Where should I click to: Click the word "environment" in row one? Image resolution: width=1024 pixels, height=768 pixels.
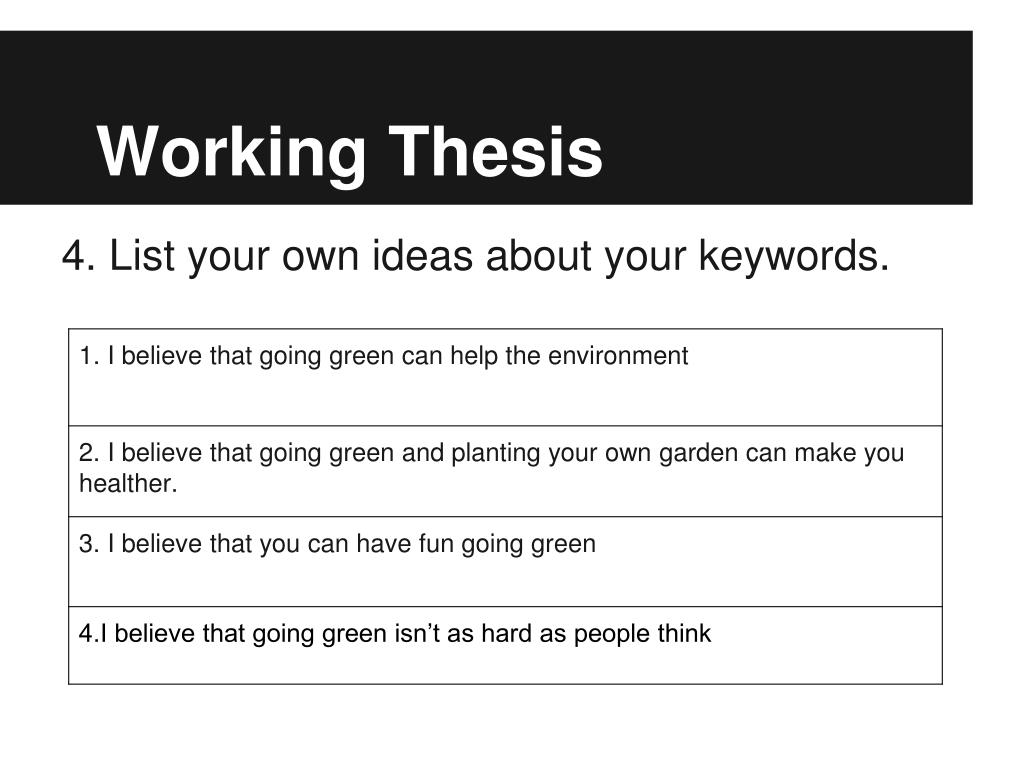pos(618,356)
